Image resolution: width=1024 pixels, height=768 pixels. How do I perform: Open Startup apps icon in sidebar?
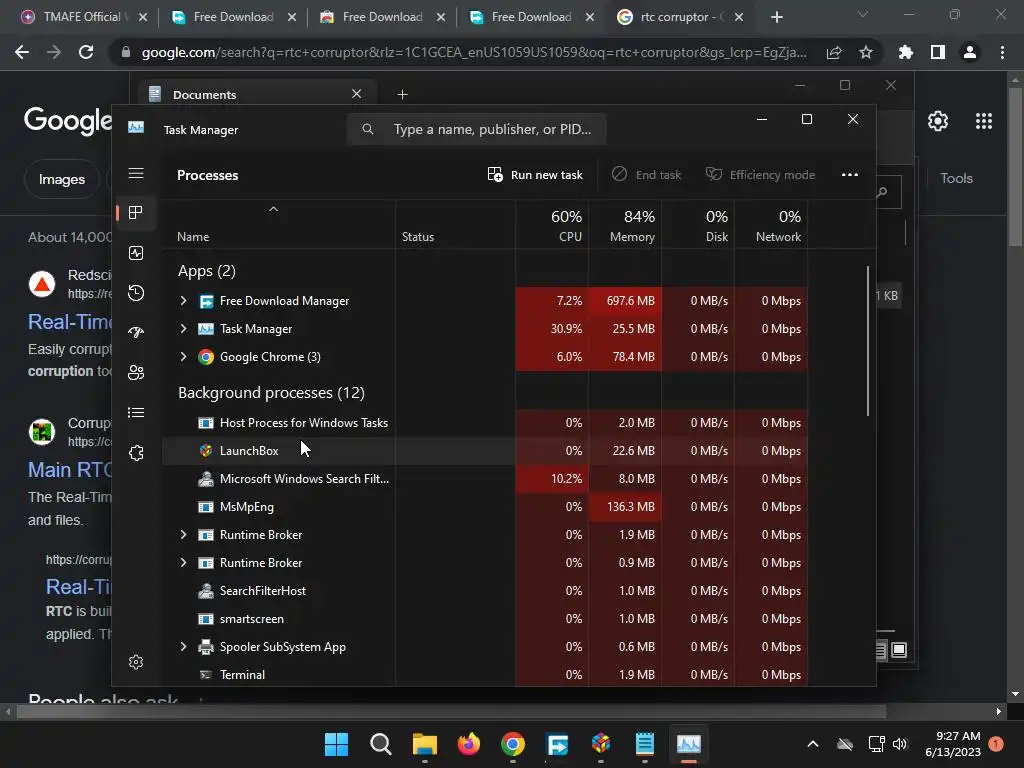(136, 332)
